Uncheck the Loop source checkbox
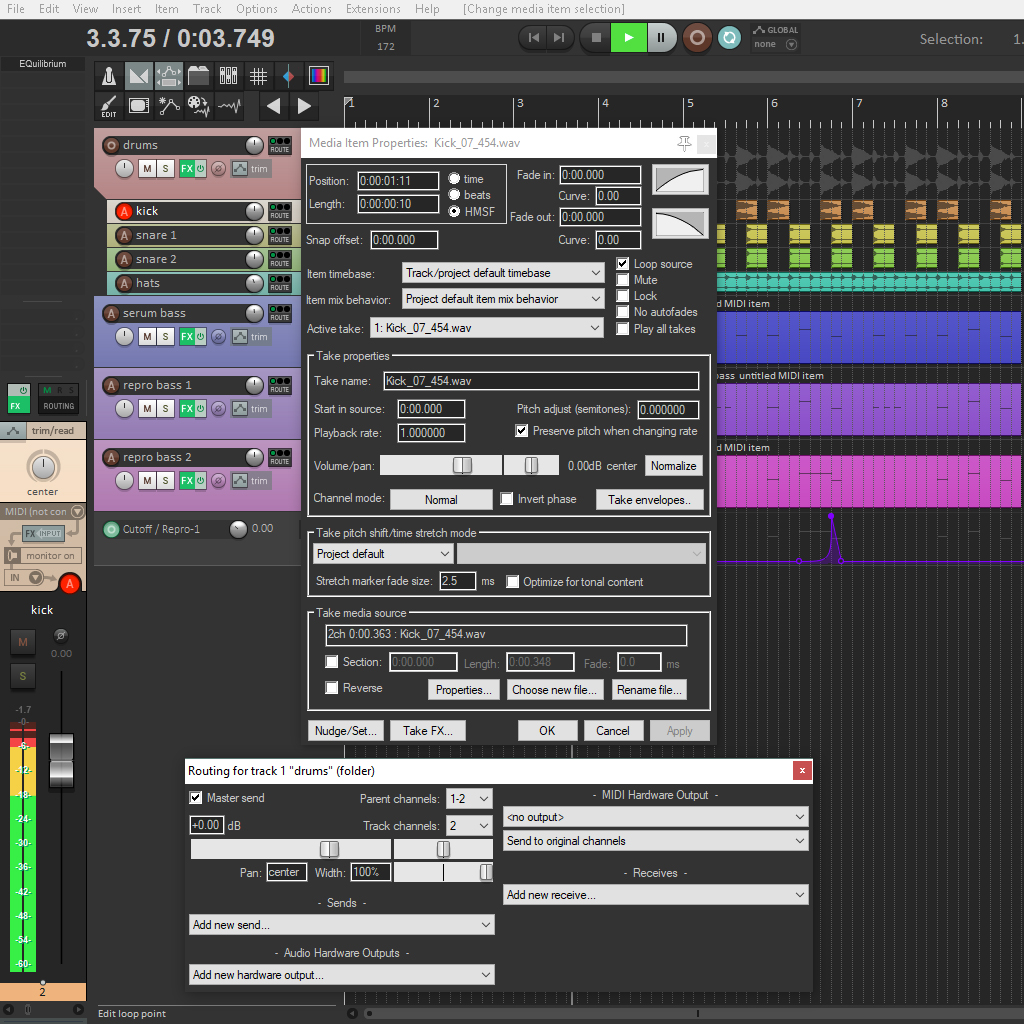The image size is (1024, 1024). coord(625,264)
